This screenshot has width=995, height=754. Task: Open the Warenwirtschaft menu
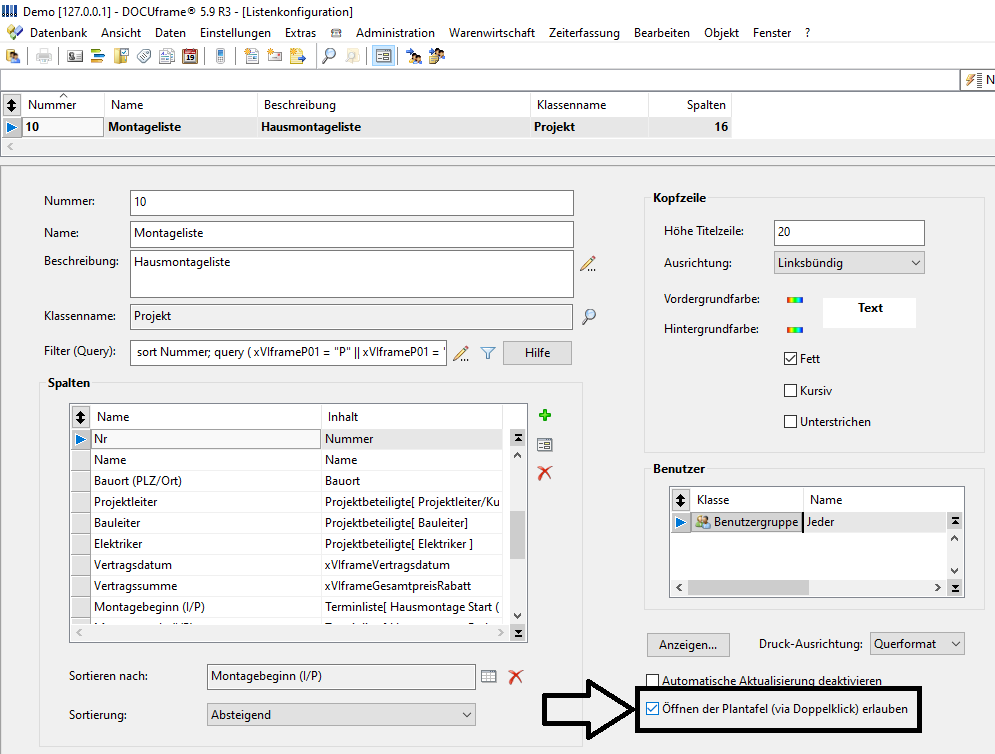[x=492, y=33]
